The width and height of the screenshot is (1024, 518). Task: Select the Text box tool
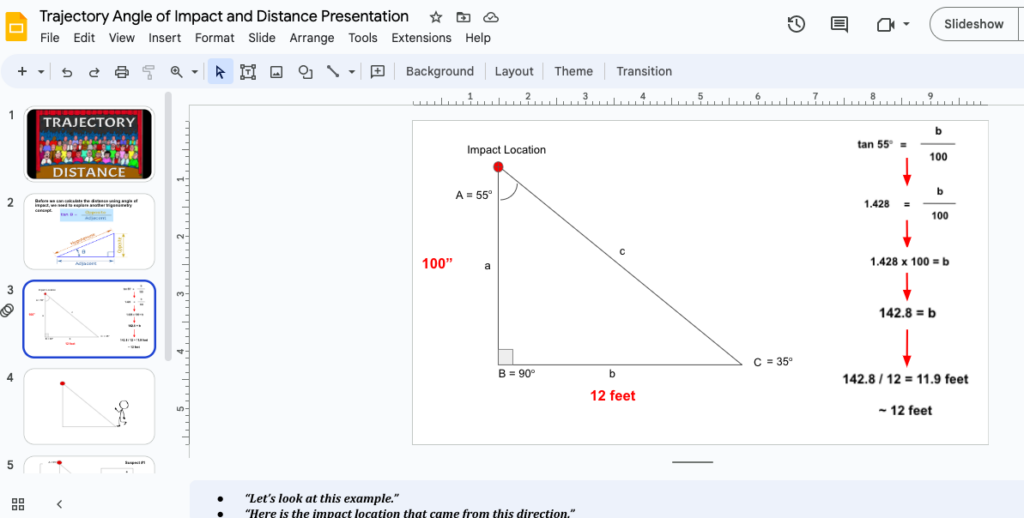[x=248, y=72]
